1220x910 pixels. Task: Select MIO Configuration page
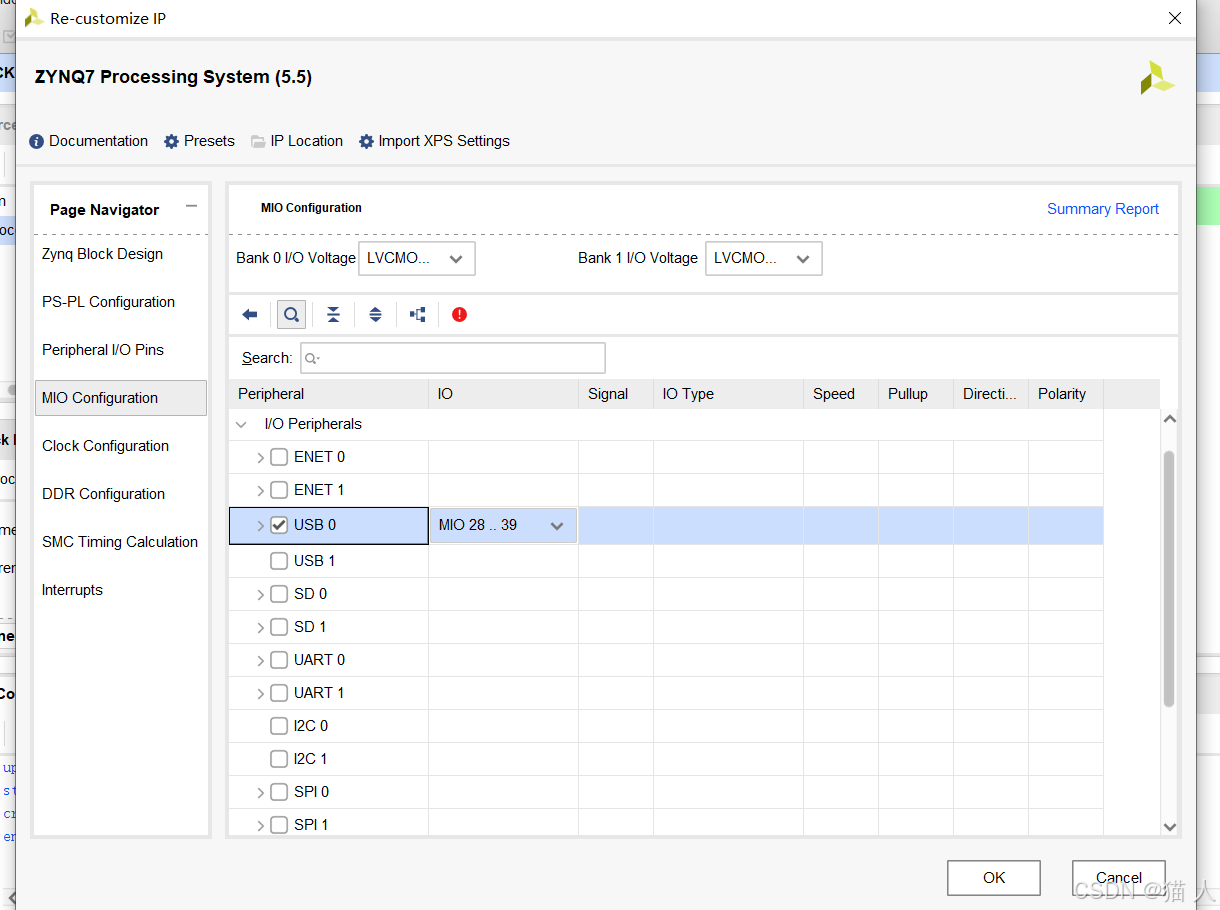point(121,398)
